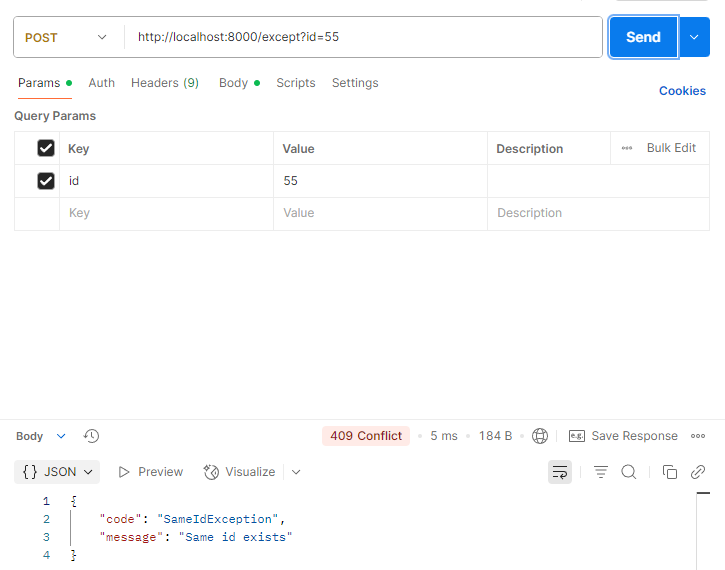Click the network globe icon
The image size is (725, 570).
tap(540, 436)
